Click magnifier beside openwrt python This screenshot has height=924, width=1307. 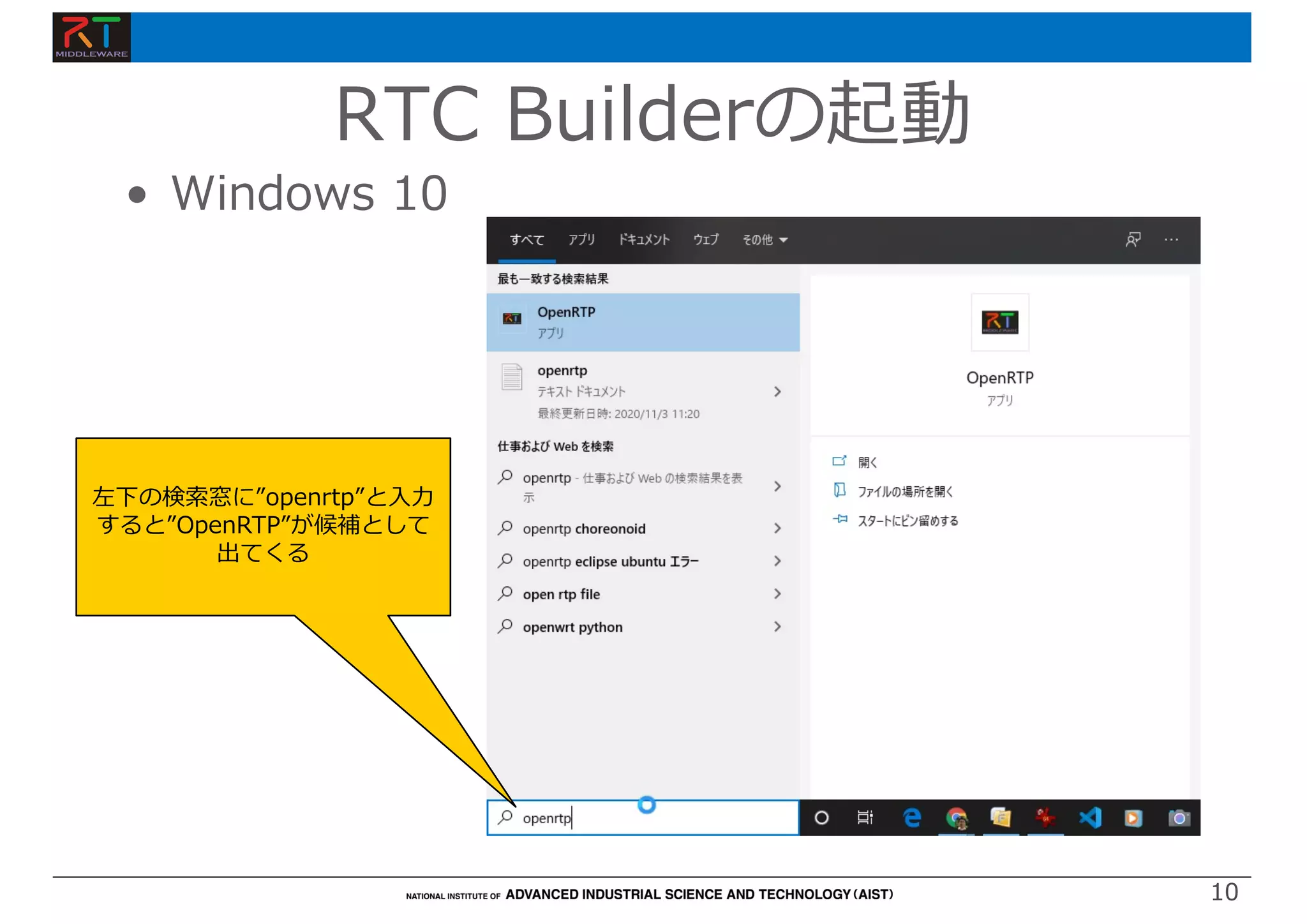click(505, 626)
